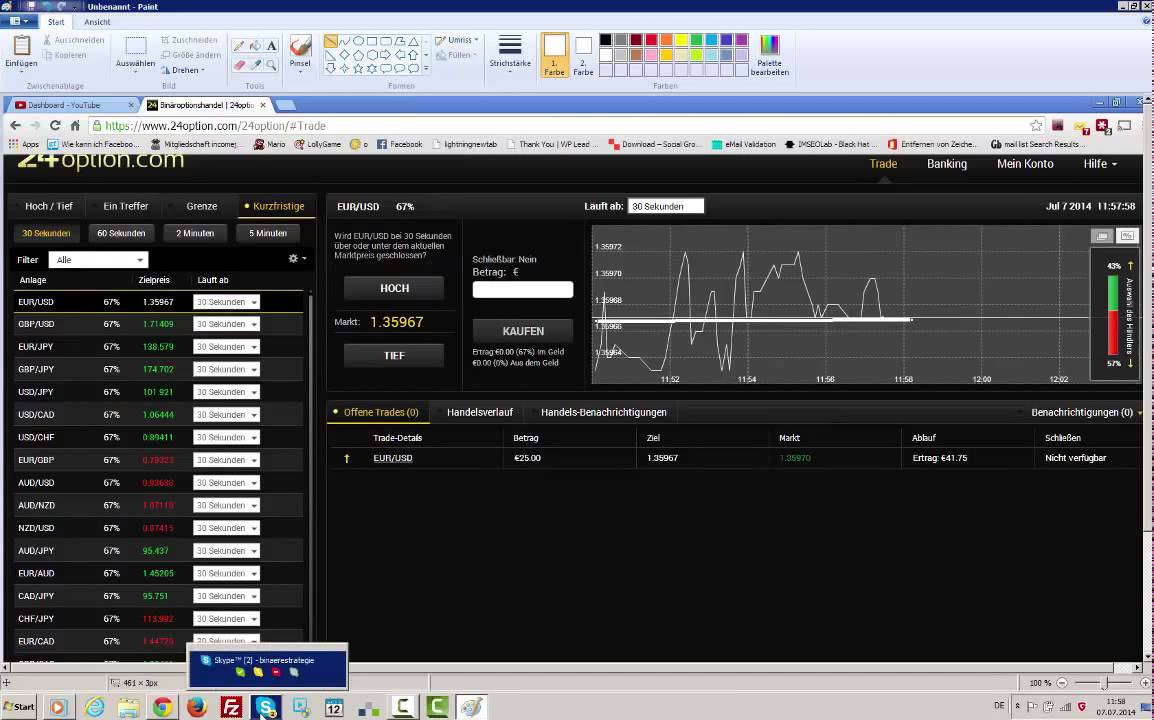
Task: Go to Mein Konto in navigation
Action: 1025,164
